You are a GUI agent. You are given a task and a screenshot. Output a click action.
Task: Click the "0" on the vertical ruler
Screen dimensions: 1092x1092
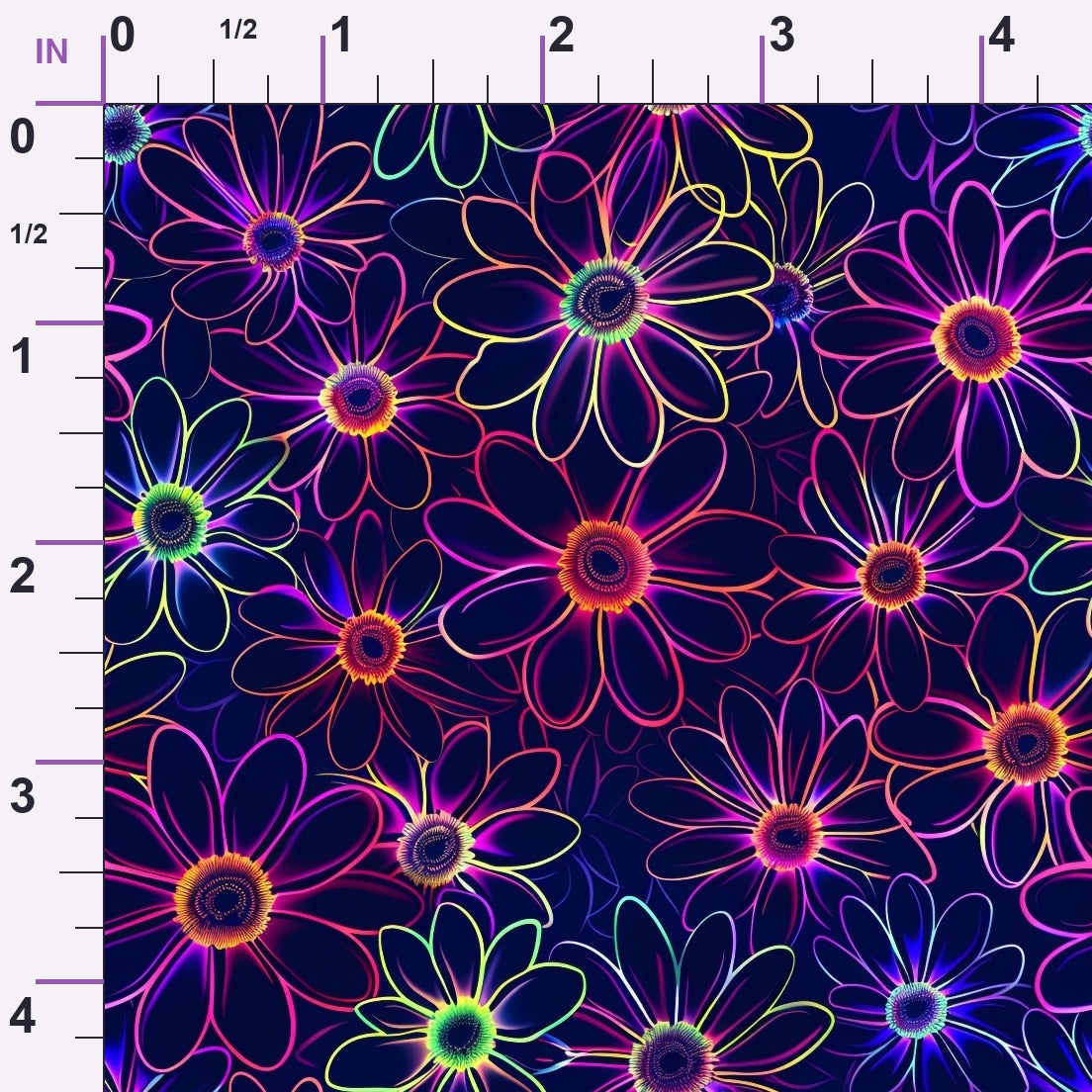[23, 136]
